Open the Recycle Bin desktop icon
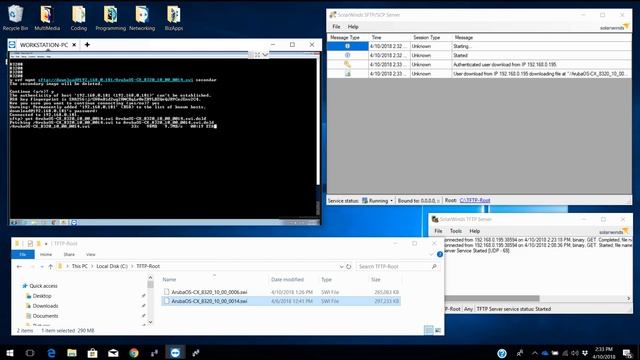Image resolution: width=640 pixels, height=360 pixels. [x=15, y=18]
